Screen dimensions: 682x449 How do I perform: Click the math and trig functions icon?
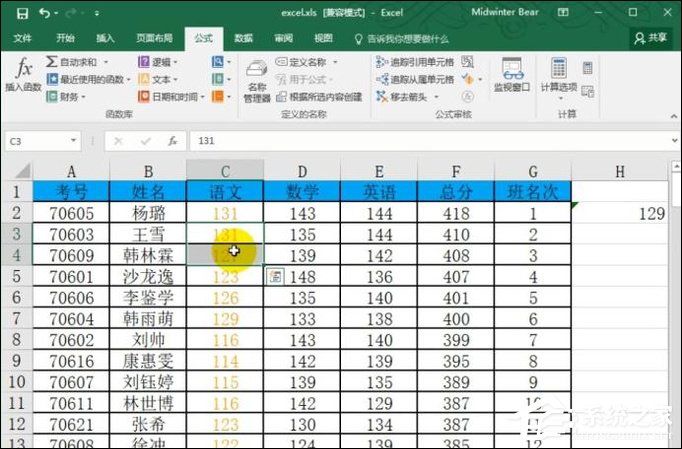click(x=217, y=79)
